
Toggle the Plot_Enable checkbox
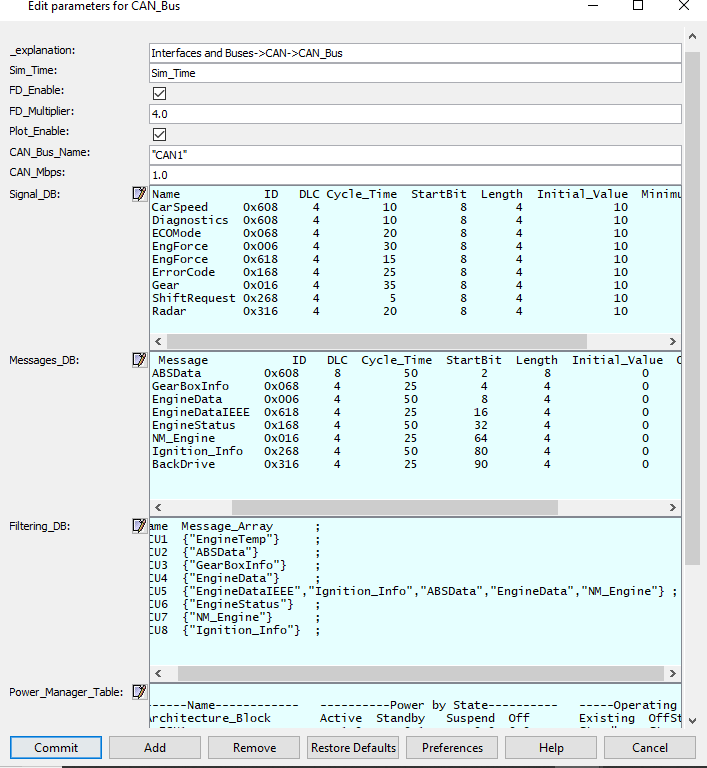(159, 134)
